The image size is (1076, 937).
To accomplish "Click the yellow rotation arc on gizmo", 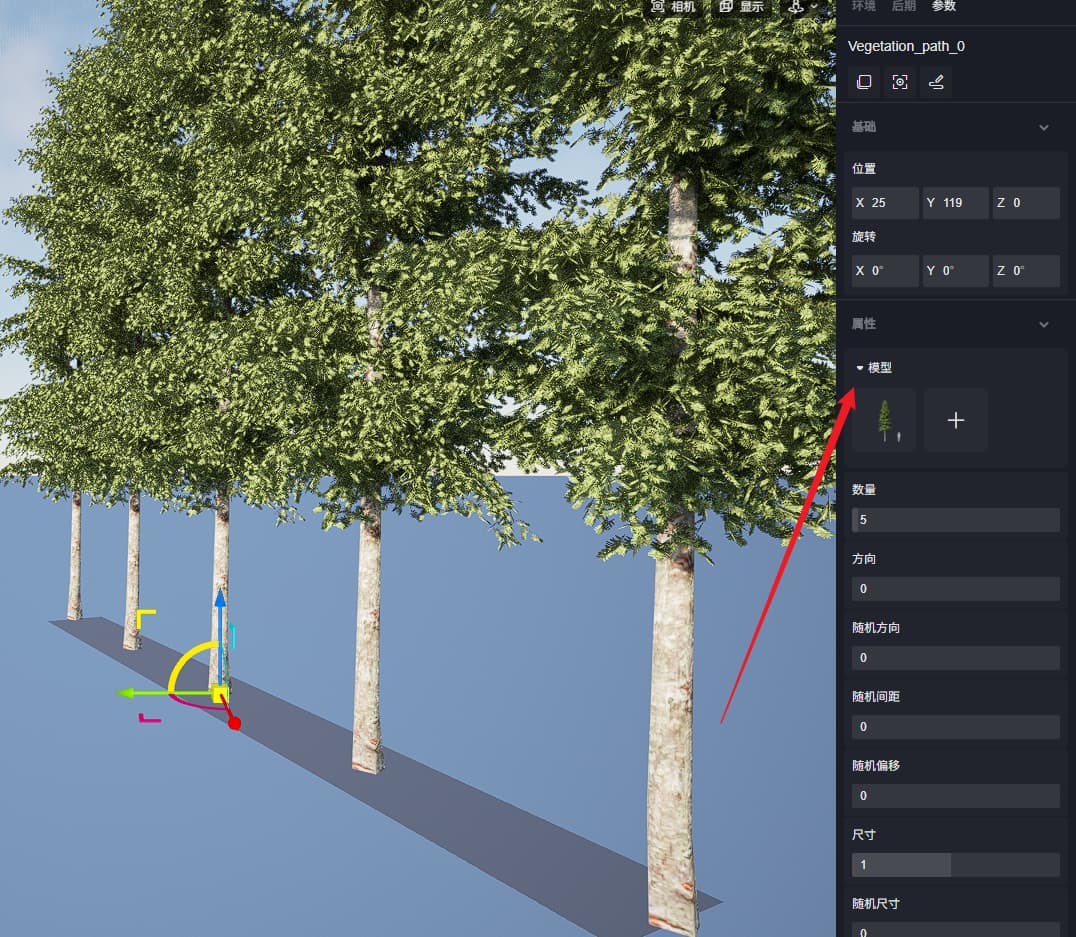I will [x=186, y=659].
